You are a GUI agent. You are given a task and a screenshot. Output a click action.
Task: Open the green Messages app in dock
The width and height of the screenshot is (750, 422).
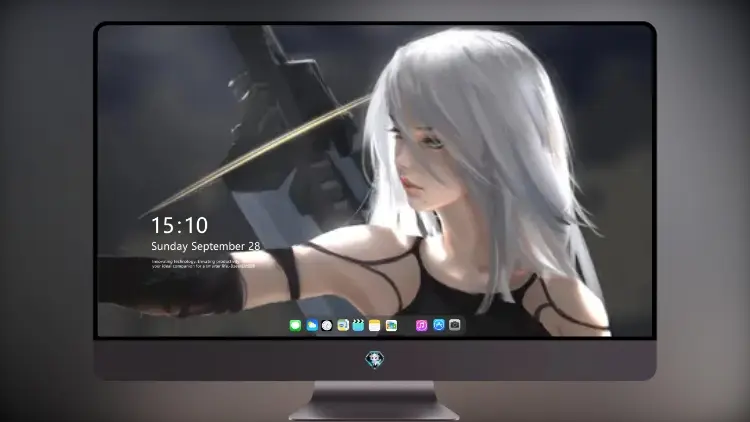(295, 325)
